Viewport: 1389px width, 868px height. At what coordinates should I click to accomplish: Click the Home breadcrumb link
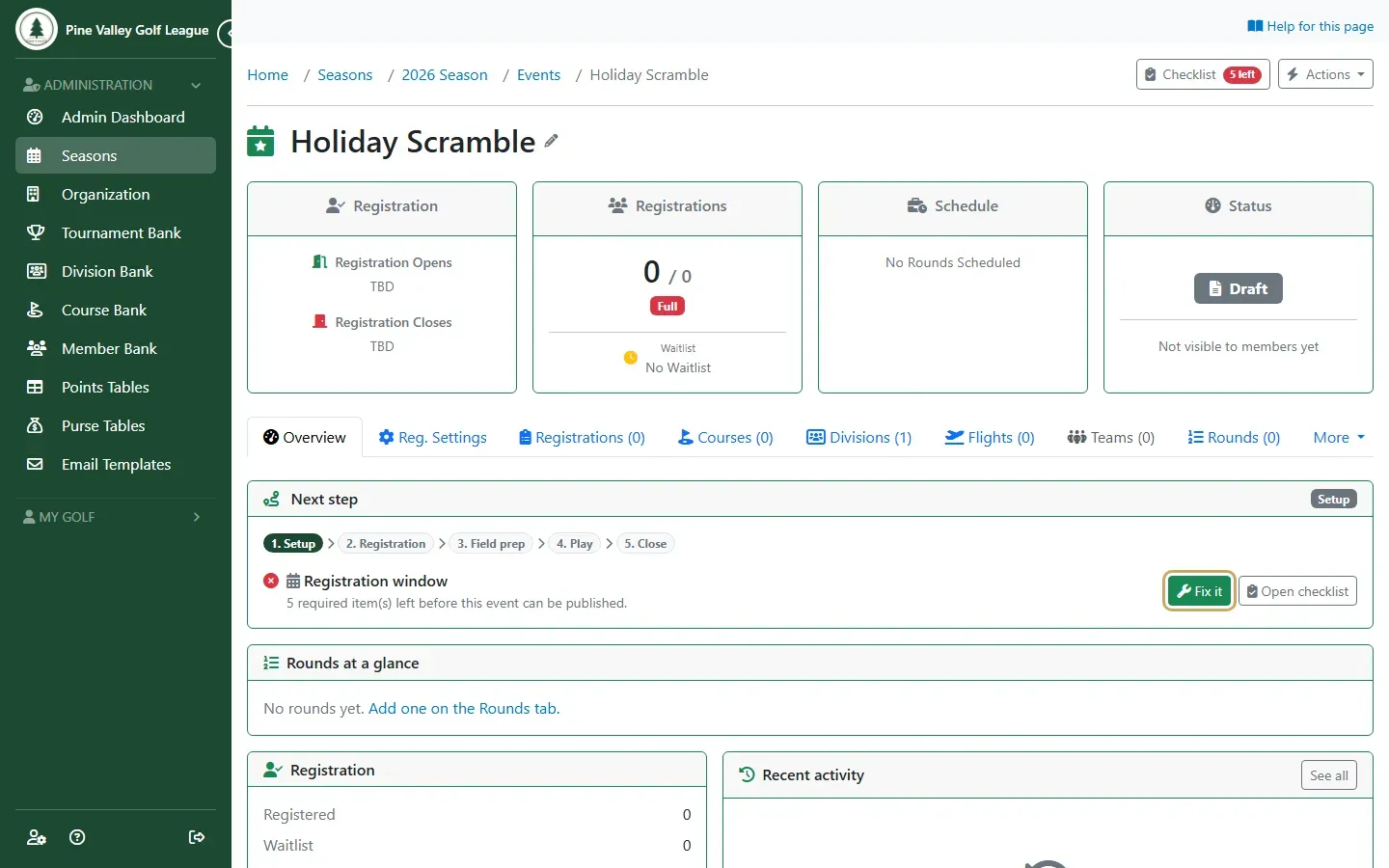(x=267, y=75)
